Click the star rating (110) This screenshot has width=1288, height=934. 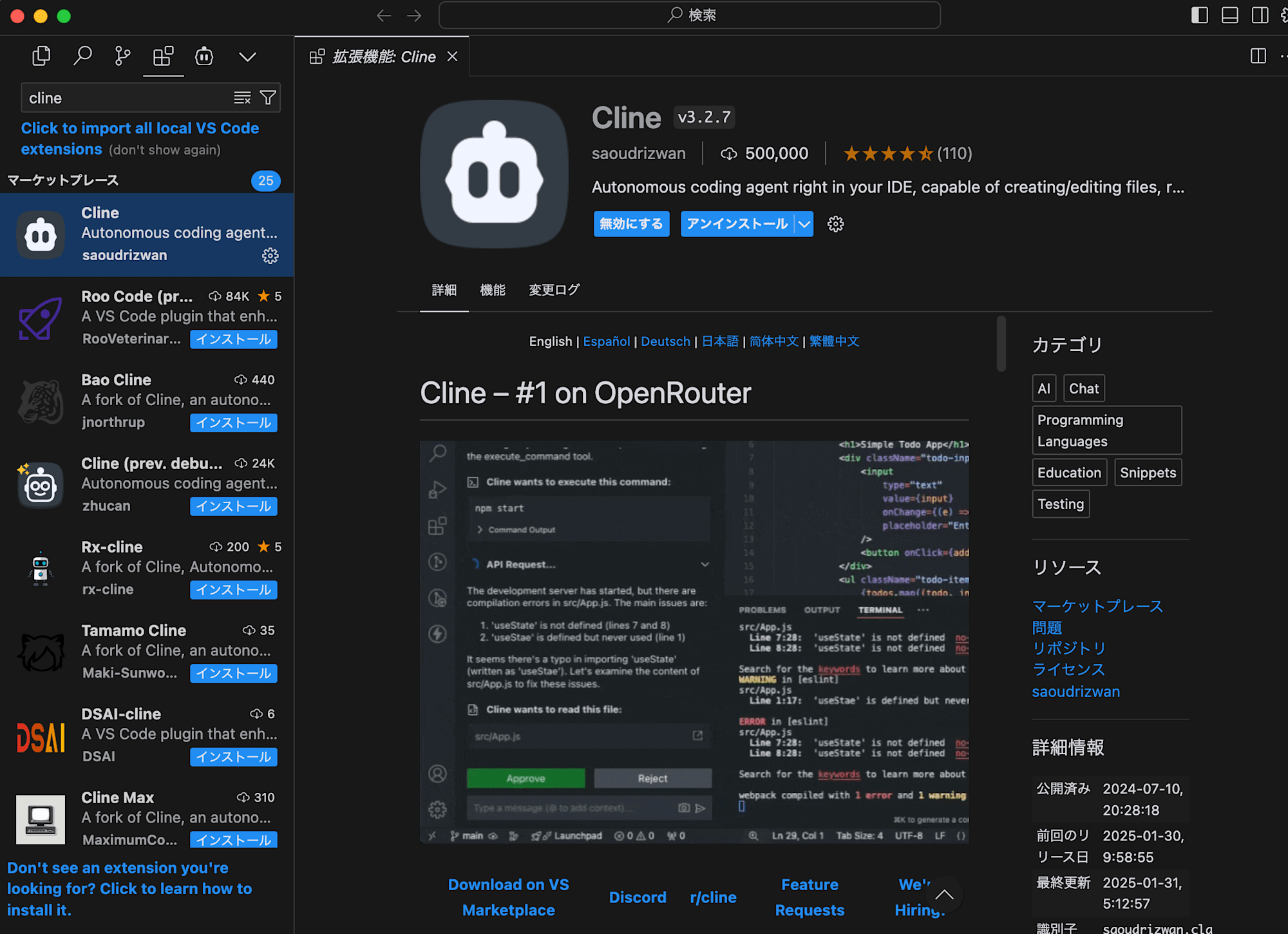pyautogui.click(x=907, y=154)
